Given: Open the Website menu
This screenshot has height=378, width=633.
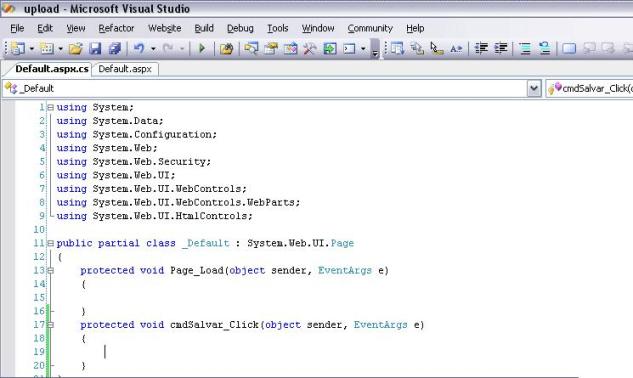Looking at the screenshot, I should [165, 28].
